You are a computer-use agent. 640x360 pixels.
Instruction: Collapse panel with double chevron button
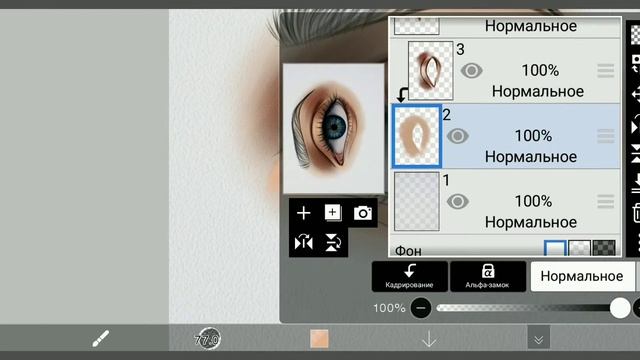538,337
